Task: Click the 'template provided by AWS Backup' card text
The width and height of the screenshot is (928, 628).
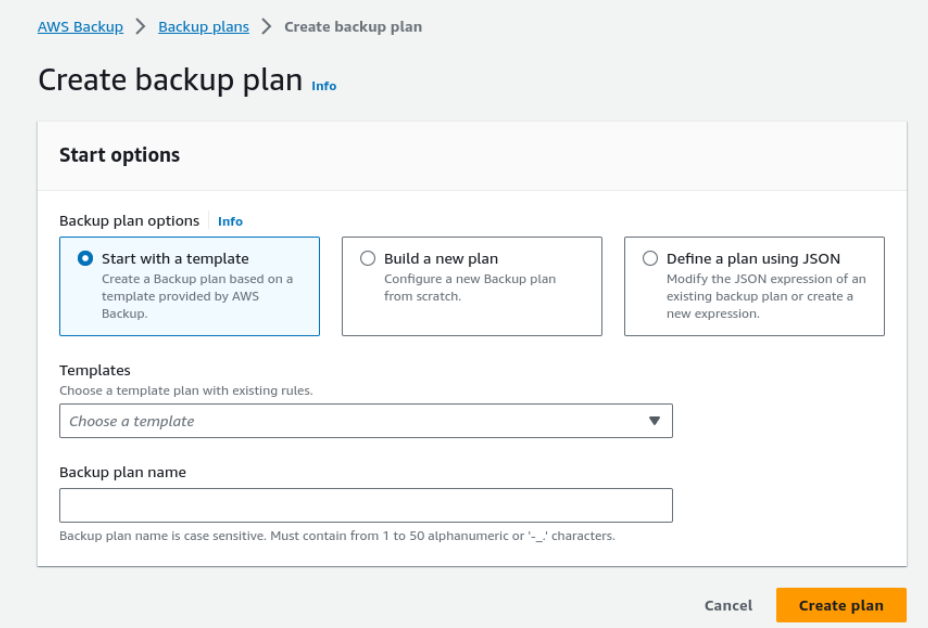Action: [197, 296]
